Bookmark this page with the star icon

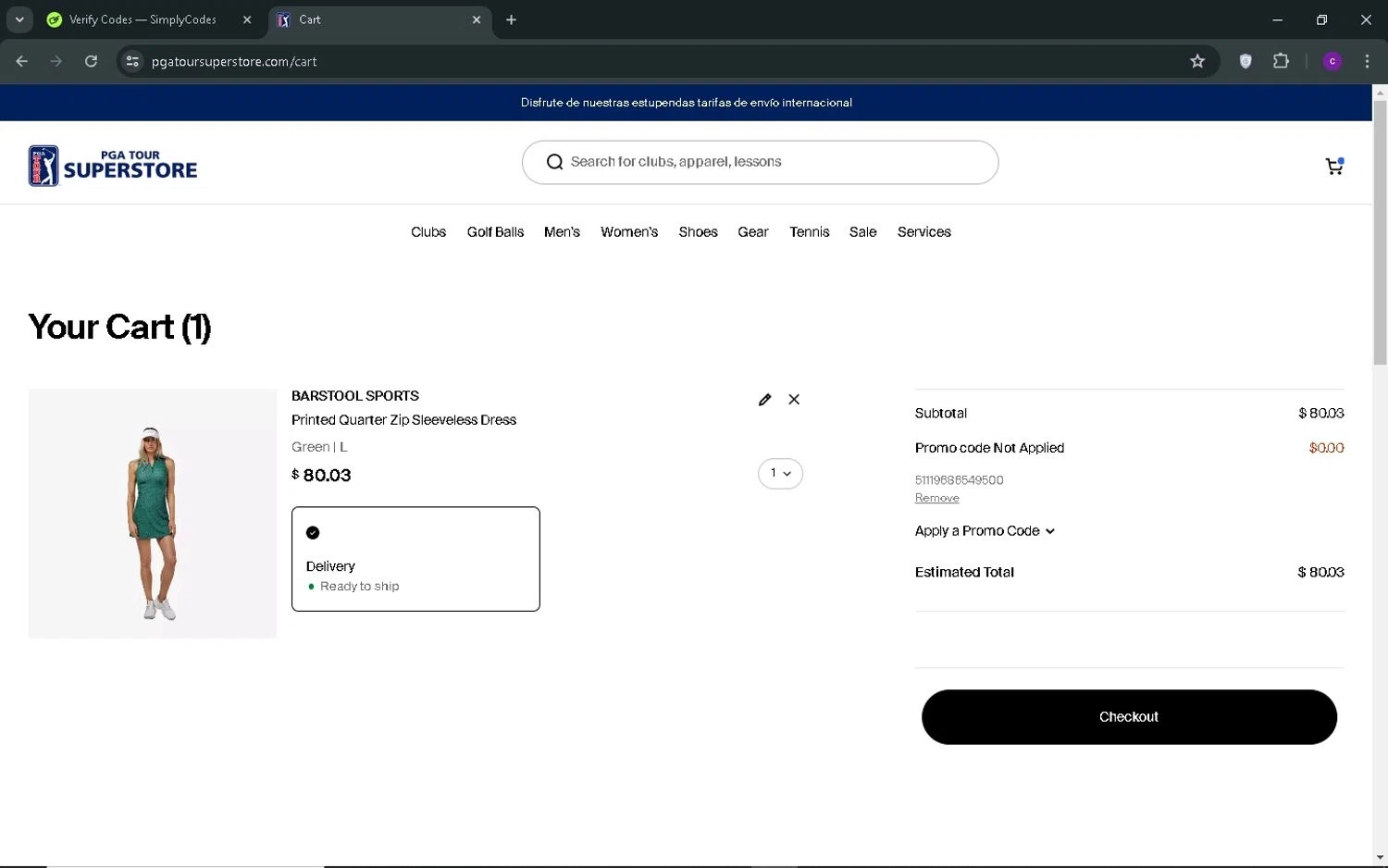[1197, 61]
